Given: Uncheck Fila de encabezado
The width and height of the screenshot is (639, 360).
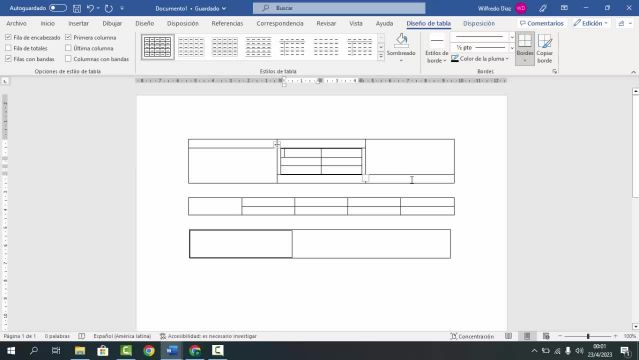Looking at the screenshot, I should [x=8, y=37].
